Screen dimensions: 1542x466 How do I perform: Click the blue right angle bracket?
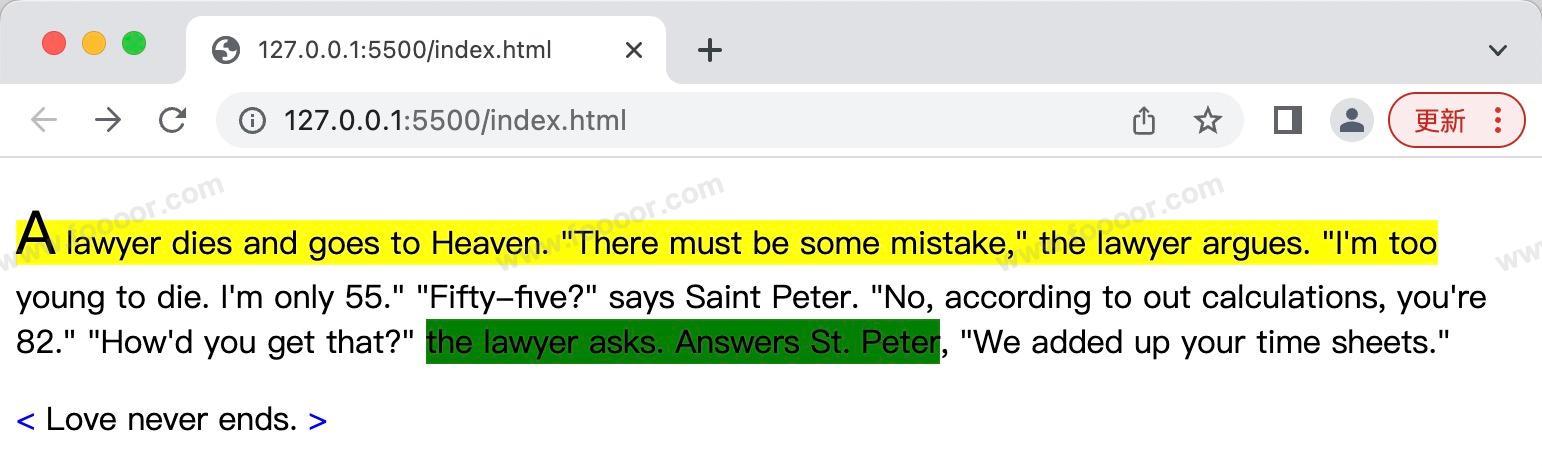point(317,421)
